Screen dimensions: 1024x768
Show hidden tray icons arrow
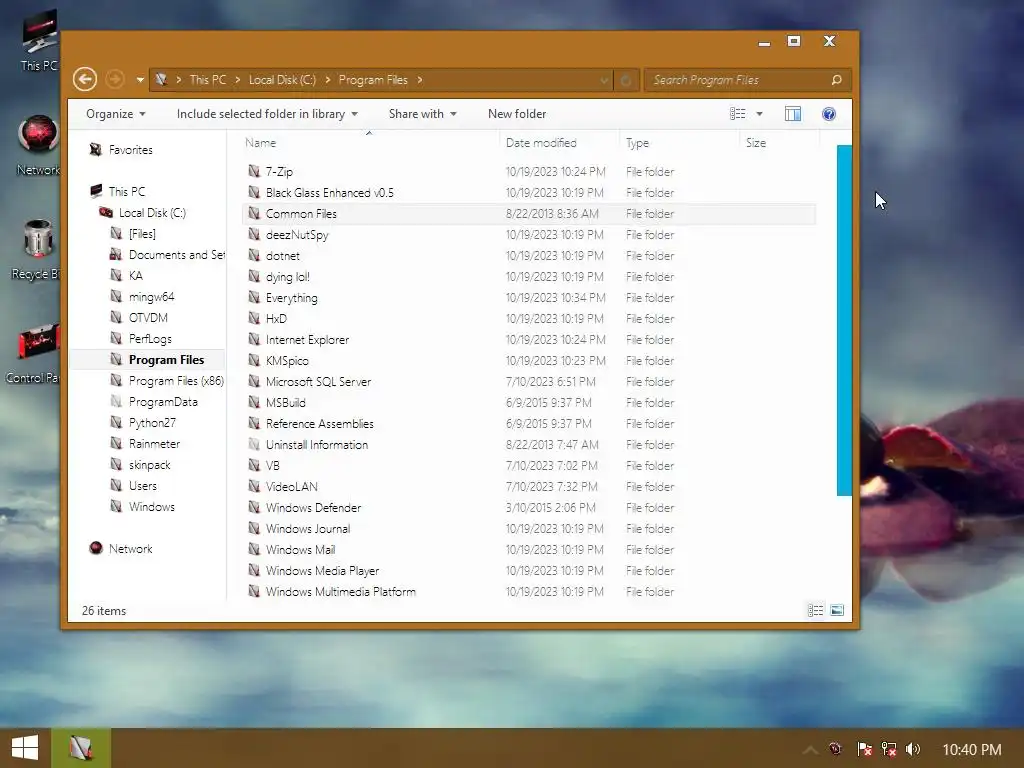[810, 750]
